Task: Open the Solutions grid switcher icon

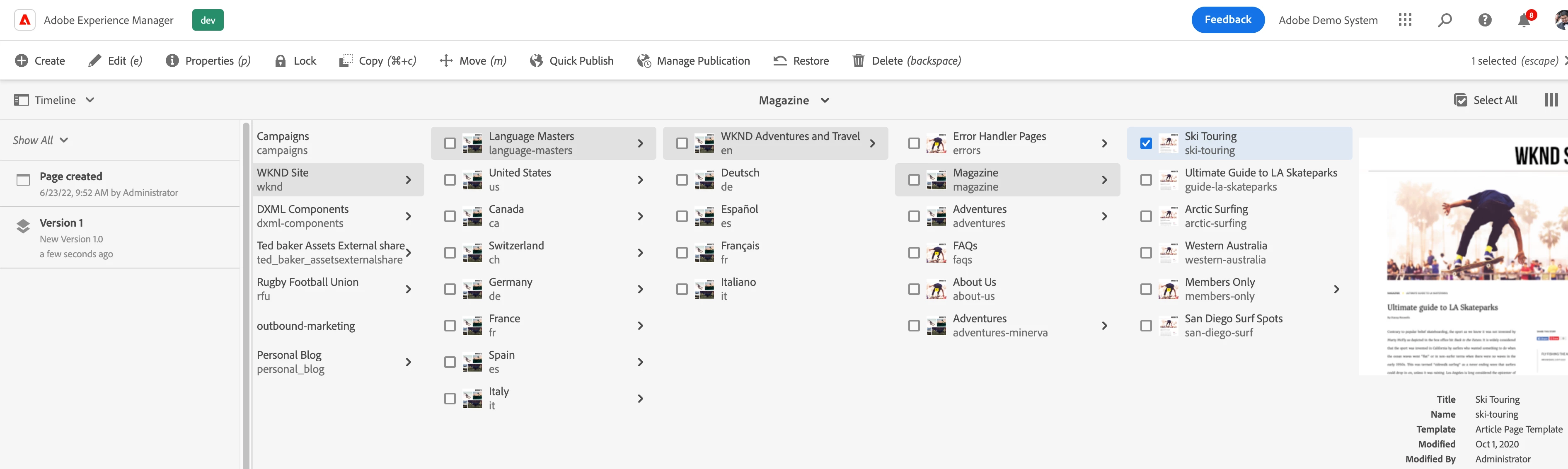Action: pos(1405,20)
